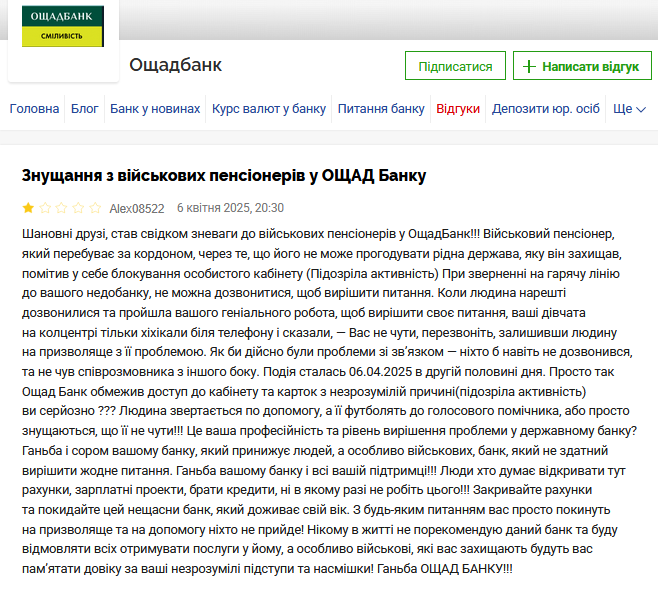
Task: Select the highlighted Відгуки tab
Action: coord(458,109)
